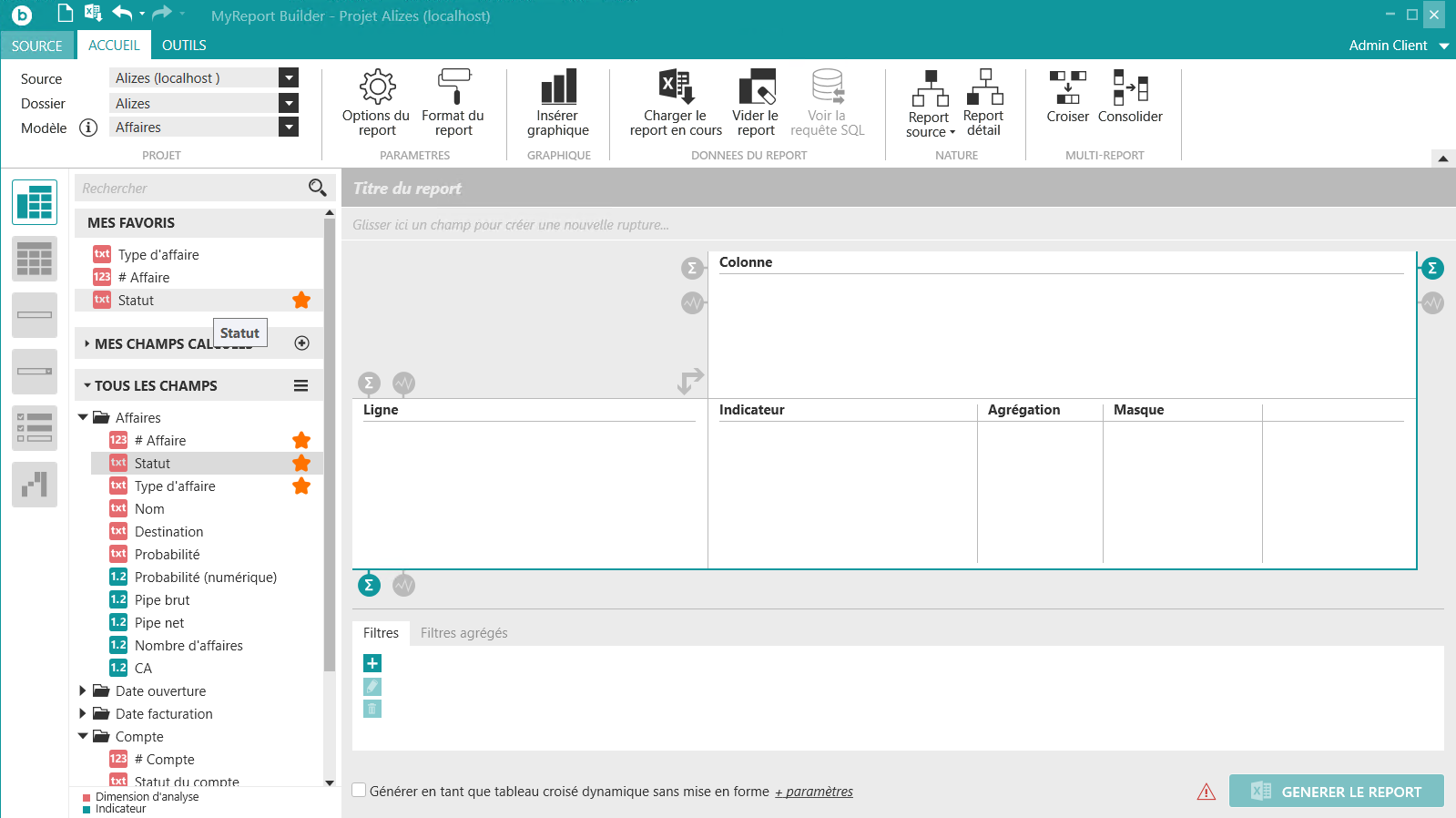Click the GENERER LE REPORT button
This screenshot has width=1456, height=818.
click(1336, 792)
